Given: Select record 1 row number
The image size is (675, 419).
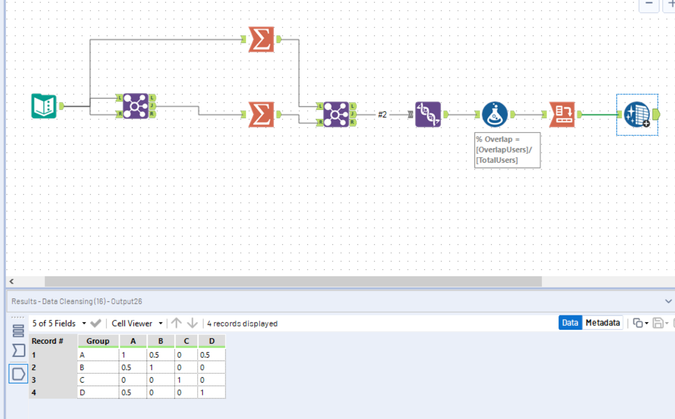Looking at the screenshot, I should point(53,355).
